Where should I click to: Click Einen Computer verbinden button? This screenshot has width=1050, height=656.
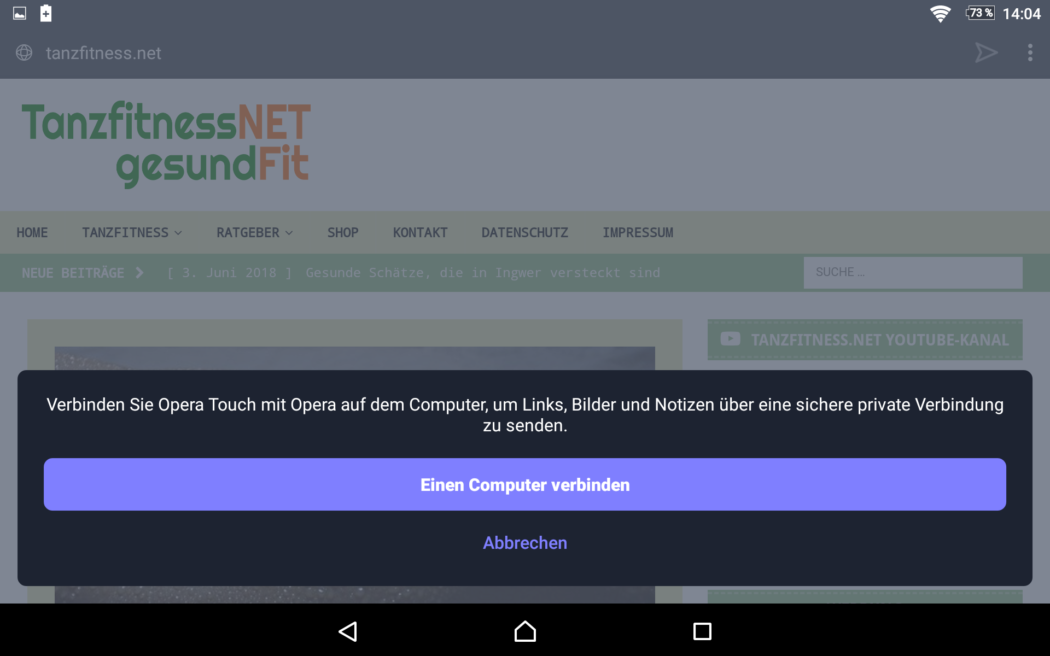click(525, 485)
